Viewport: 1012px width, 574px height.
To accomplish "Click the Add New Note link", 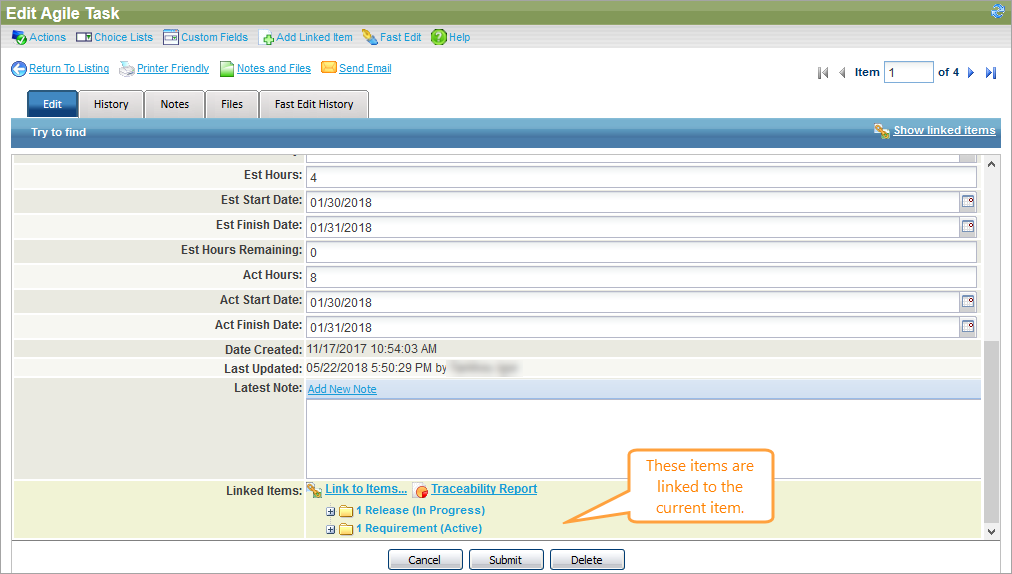I will [x=342, y=389].
